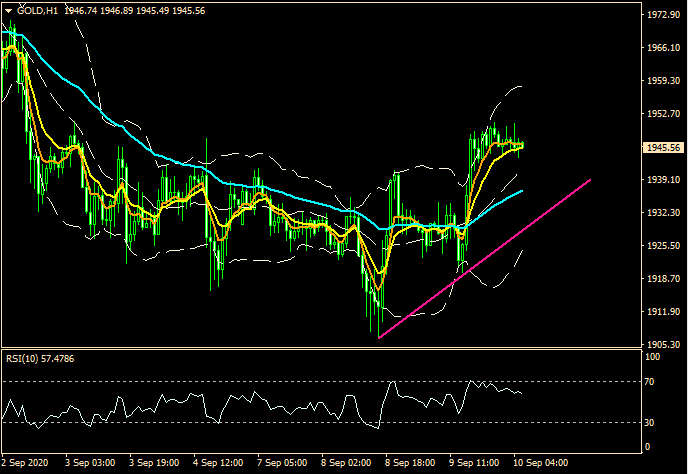This screenshot has width=689, height=474.
Task: Click the 3 Sep 19:00 time label
Action: pyautogui.click(x=156, y=464)
